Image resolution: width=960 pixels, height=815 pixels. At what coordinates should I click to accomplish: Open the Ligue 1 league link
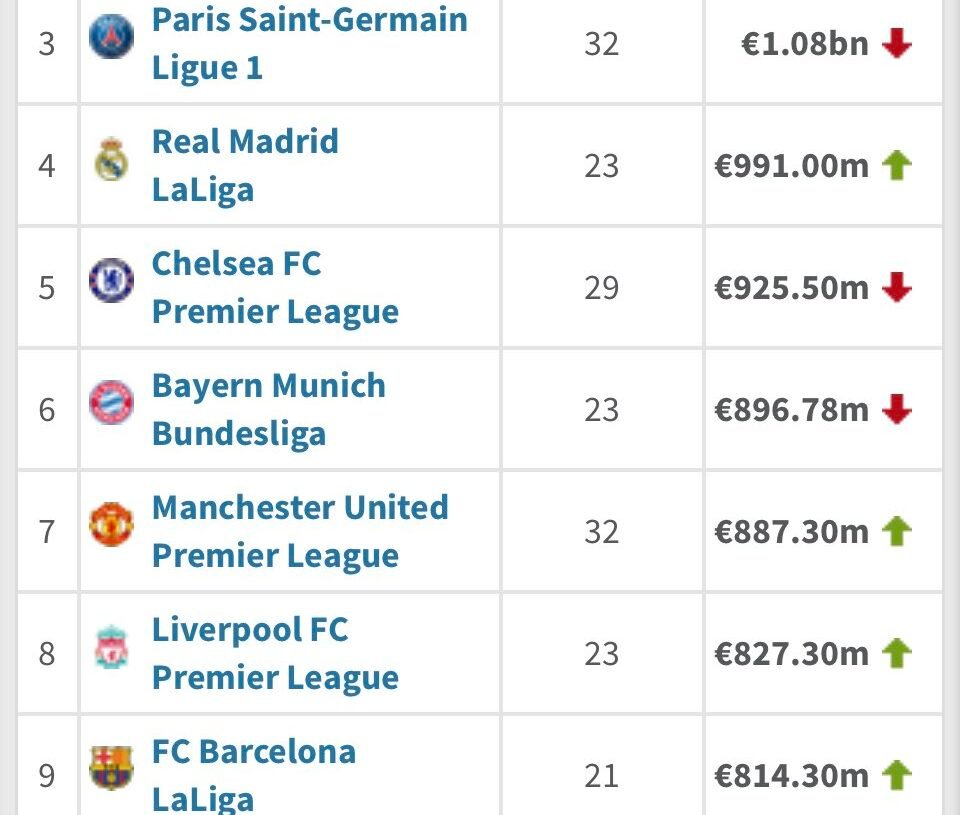tap(207, 67)
